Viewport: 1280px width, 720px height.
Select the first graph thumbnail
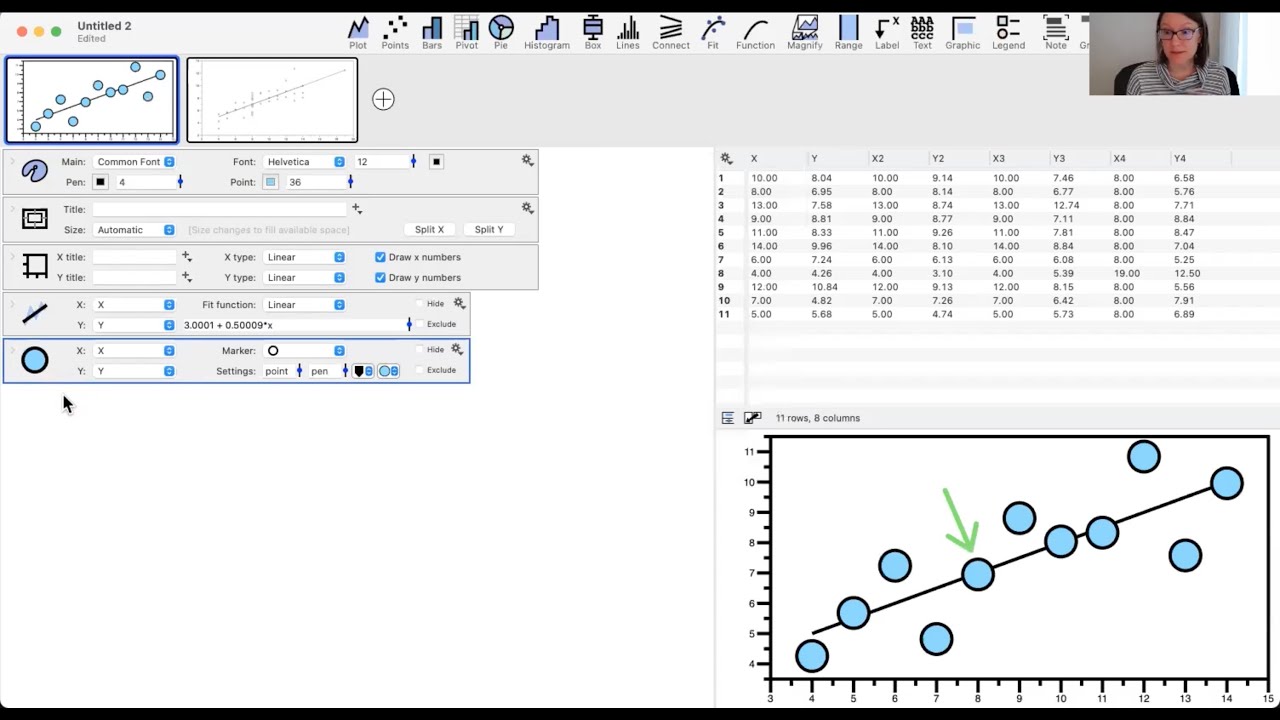point(92,100)
